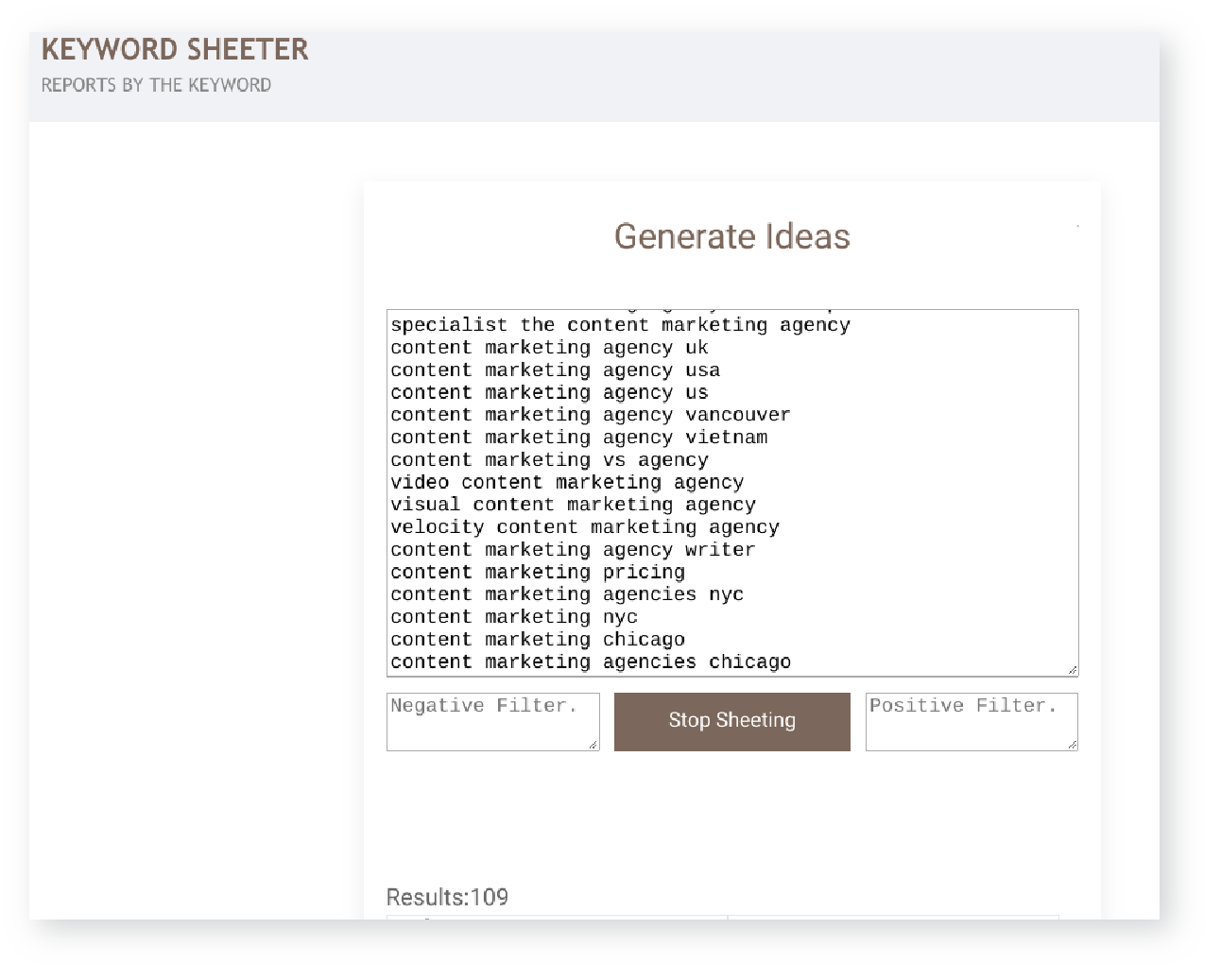This screenshot has width=1221, height=980.
Task: Click the Stop Sheeting button
Action: (731, 721)
